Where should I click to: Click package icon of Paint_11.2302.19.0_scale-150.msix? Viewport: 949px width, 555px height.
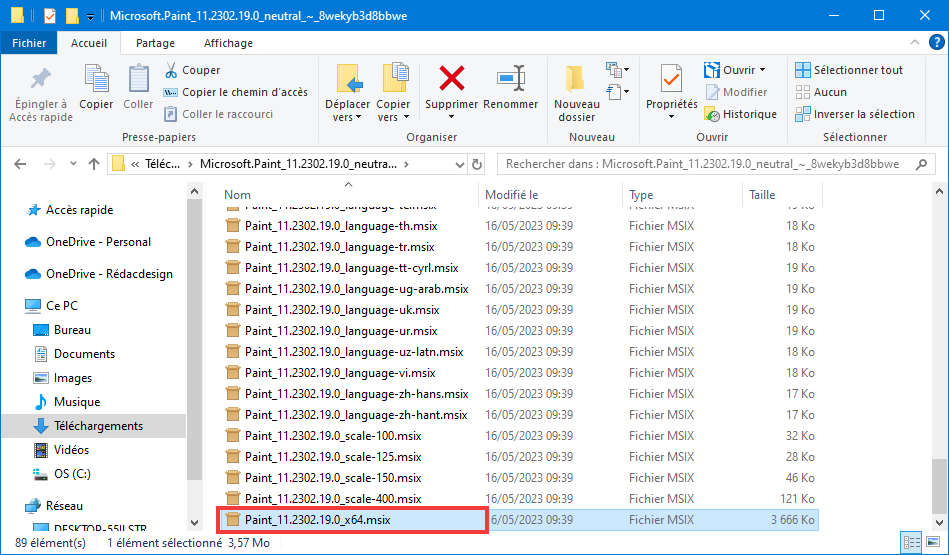tap(232, 478)
